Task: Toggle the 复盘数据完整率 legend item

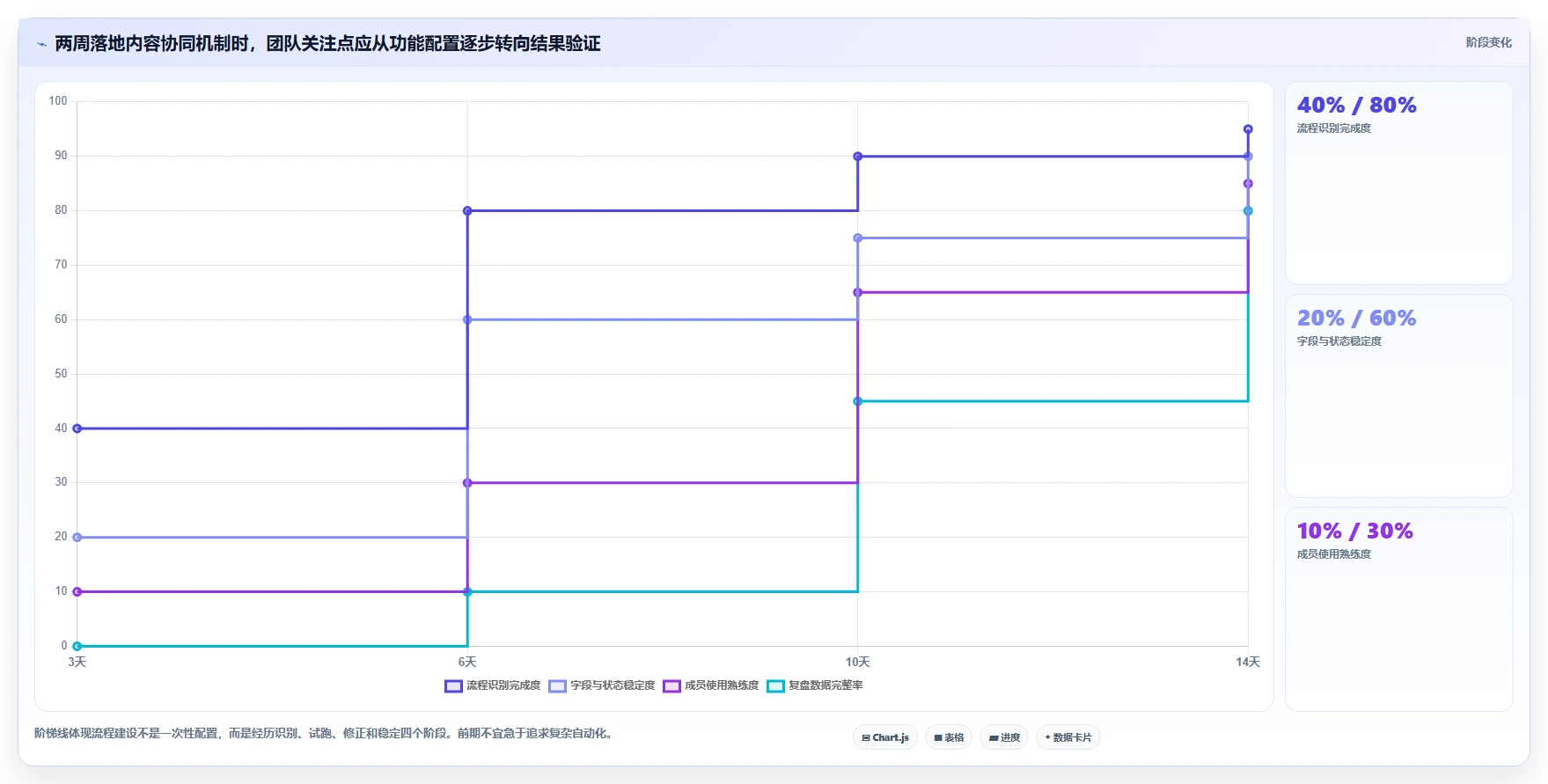Action: click(815, 685)
